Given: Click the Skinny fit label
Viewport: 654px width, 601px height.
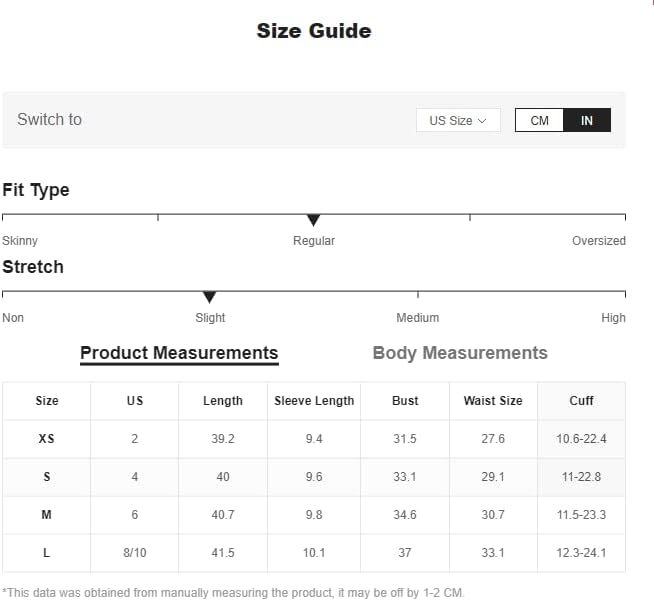Looking at the screenshot, I should (20, 241).
